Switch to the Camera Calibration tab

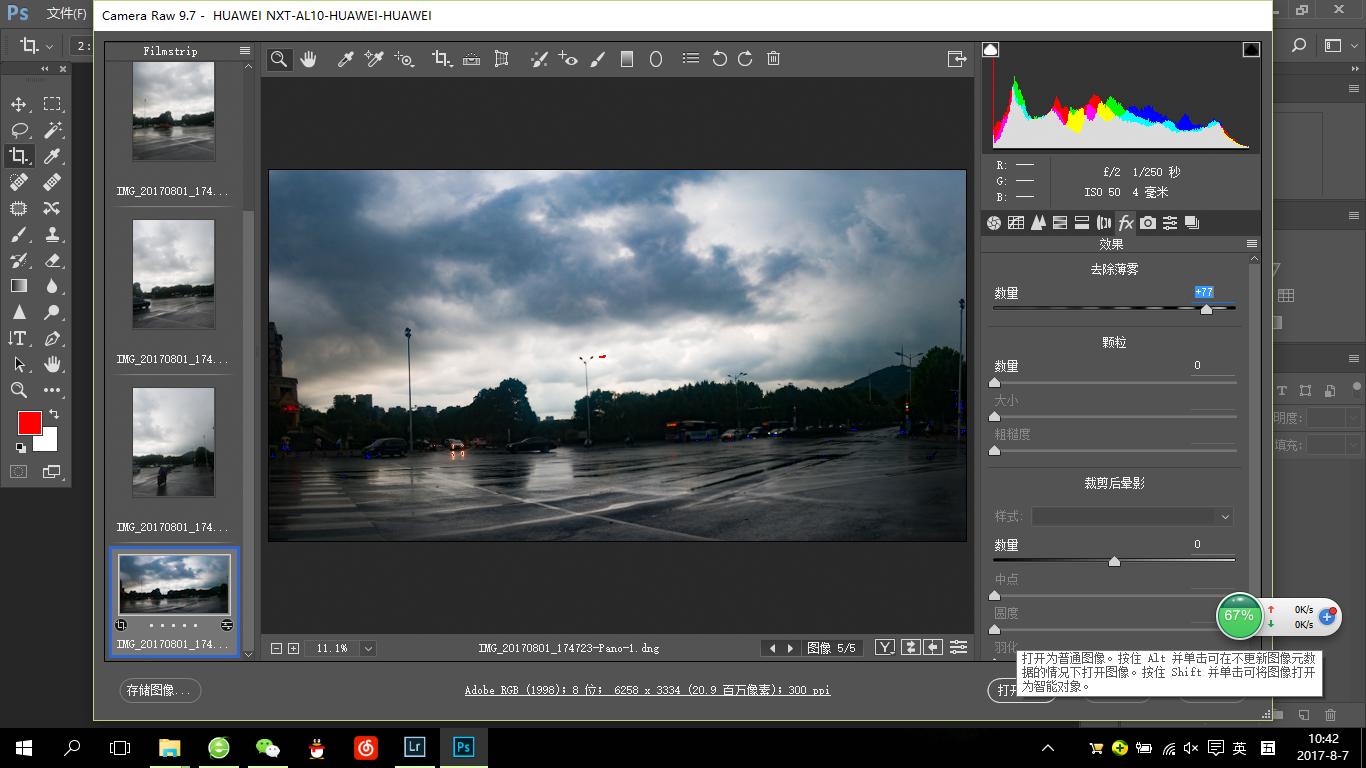pyautogui.click(x=1148, y=223)
